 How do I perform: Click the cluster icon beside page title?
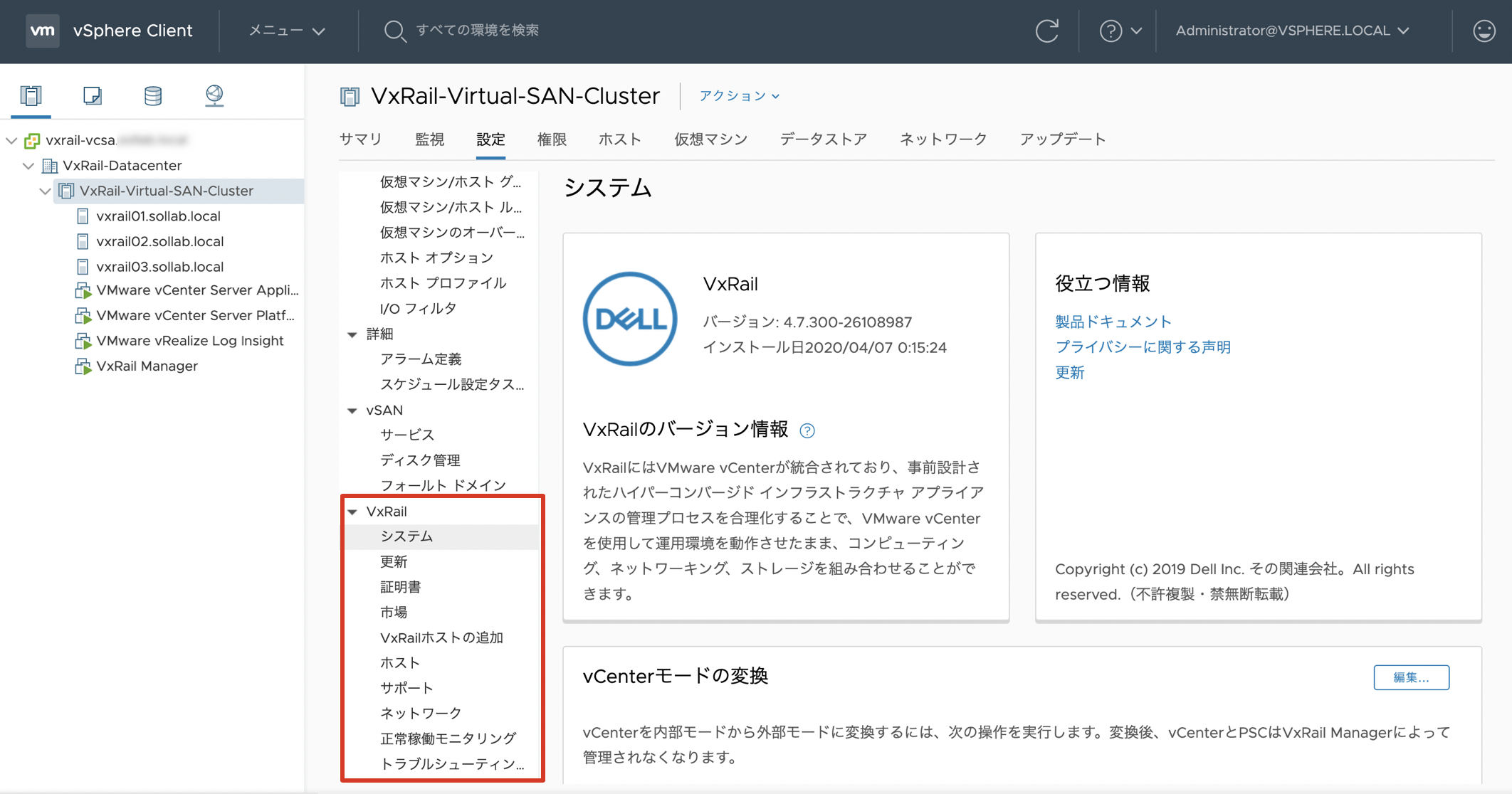(350, 96)
